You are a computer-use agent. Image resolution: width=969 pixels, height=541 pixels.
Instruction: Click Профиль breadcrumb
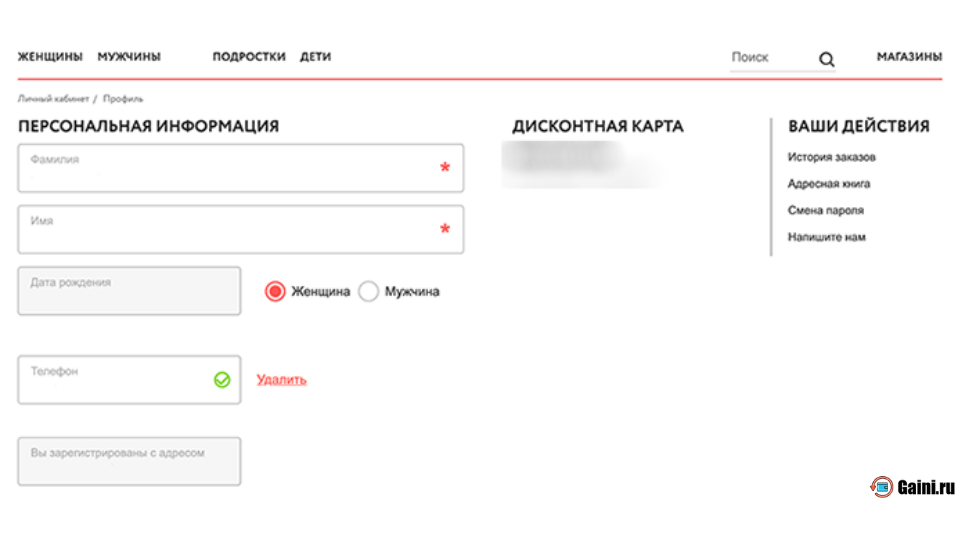point(123,99)
